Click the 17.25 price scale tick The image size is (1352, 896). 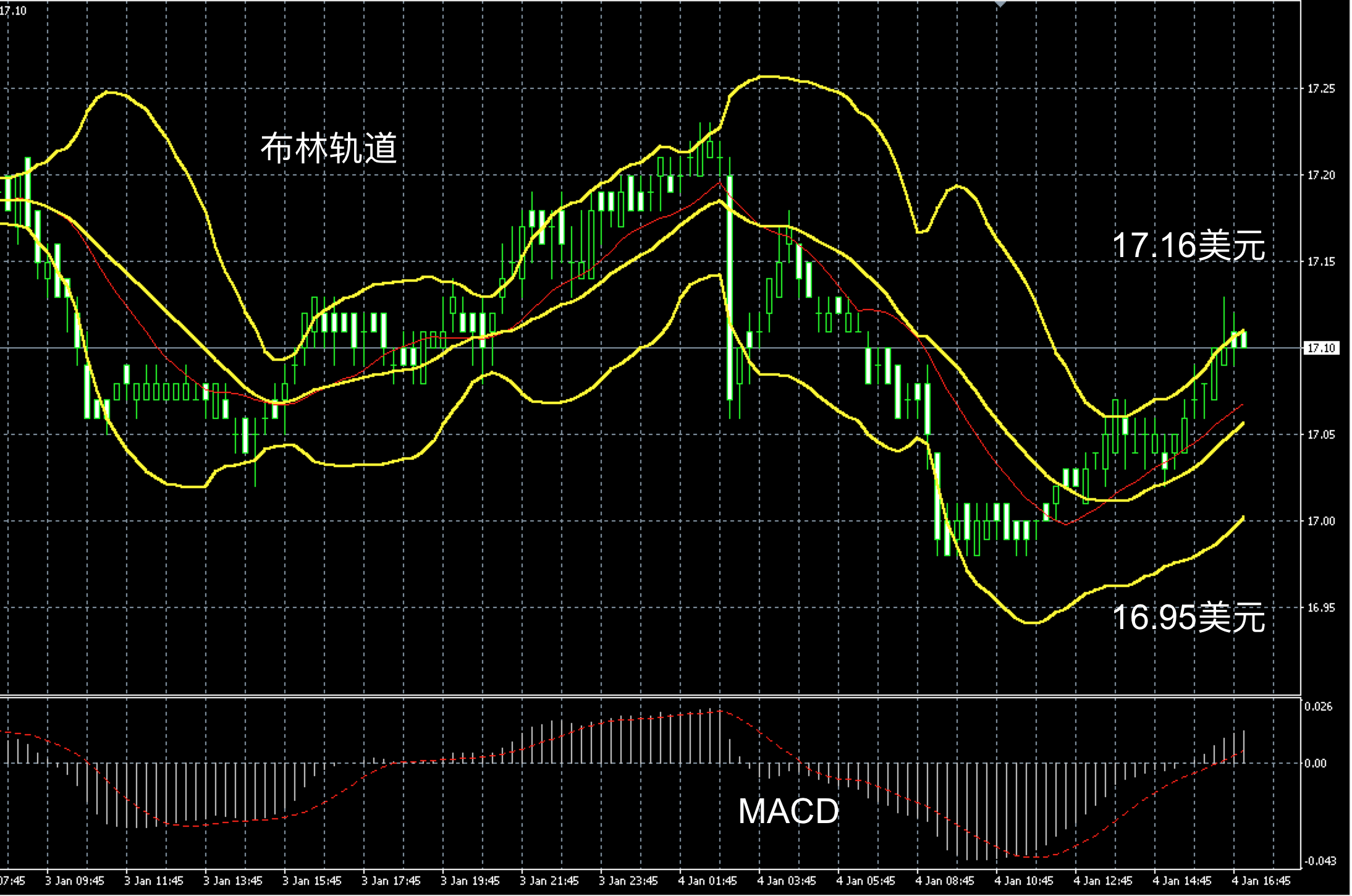coord(1320,89)
